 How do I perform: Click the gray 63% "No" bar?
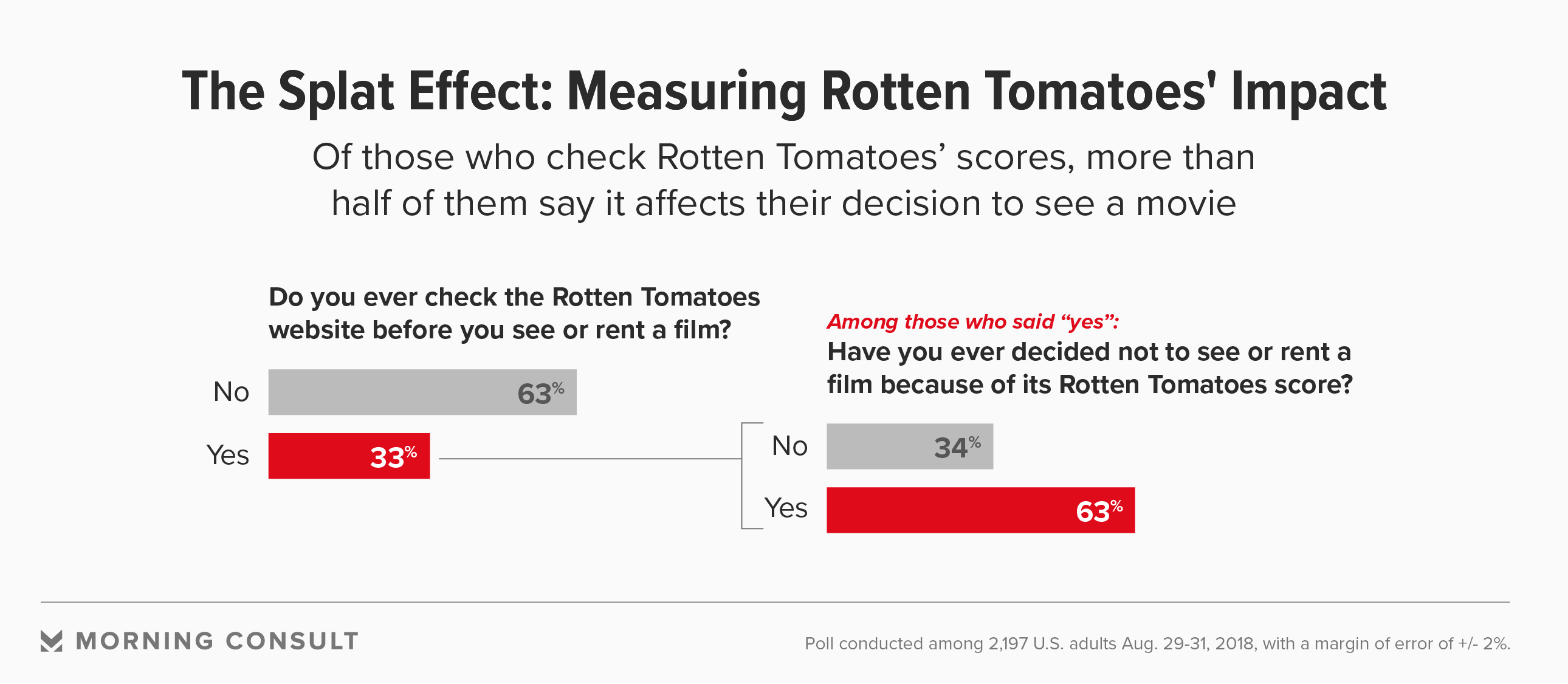(x=422, y=392)
